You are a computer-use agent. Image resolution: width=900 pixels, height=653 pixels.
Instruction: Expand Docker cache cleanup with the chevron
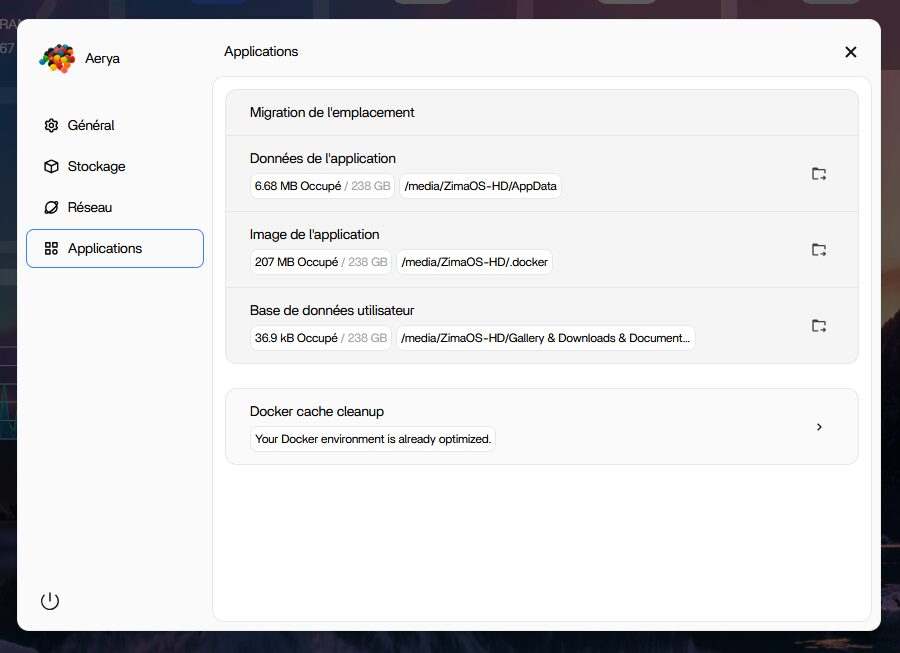point(819,427)
